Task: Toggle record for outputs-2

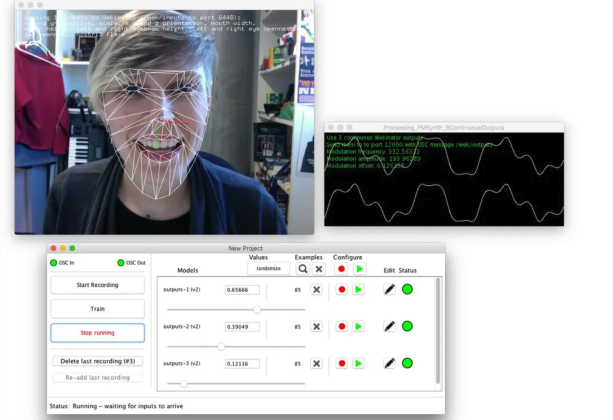Action: click(341, 326)
